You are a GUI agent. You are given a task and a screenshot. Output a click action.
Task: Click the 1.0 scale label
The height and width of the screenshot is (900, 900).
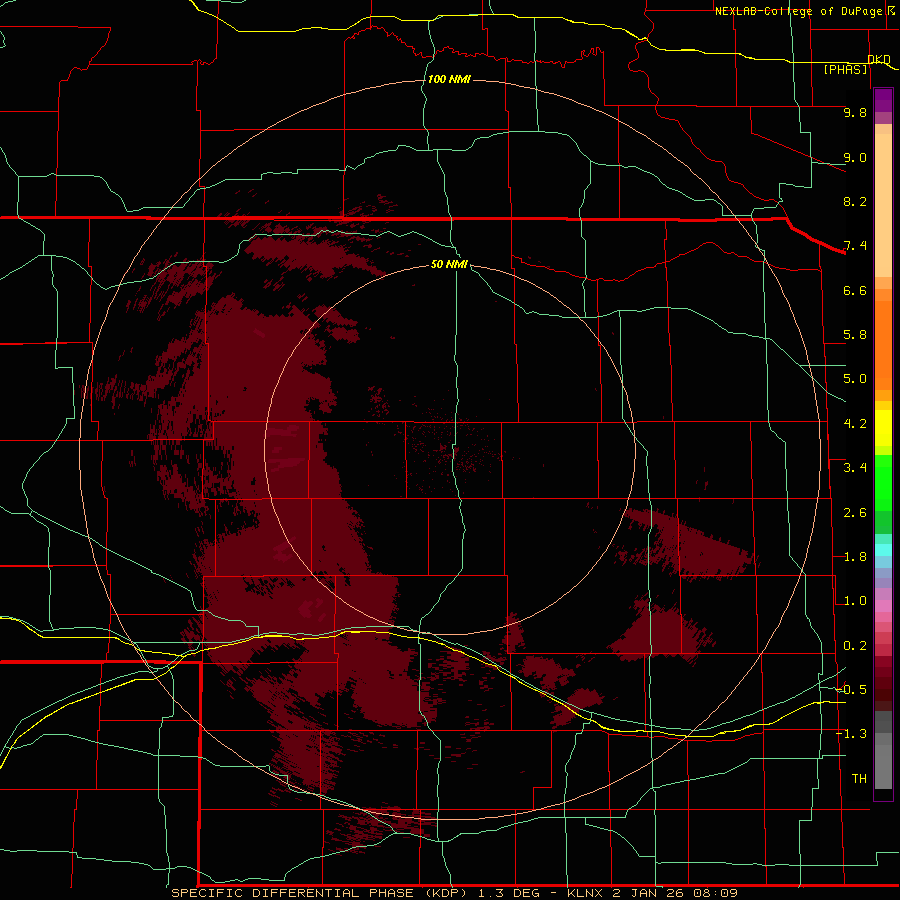[x=855, y=601]
